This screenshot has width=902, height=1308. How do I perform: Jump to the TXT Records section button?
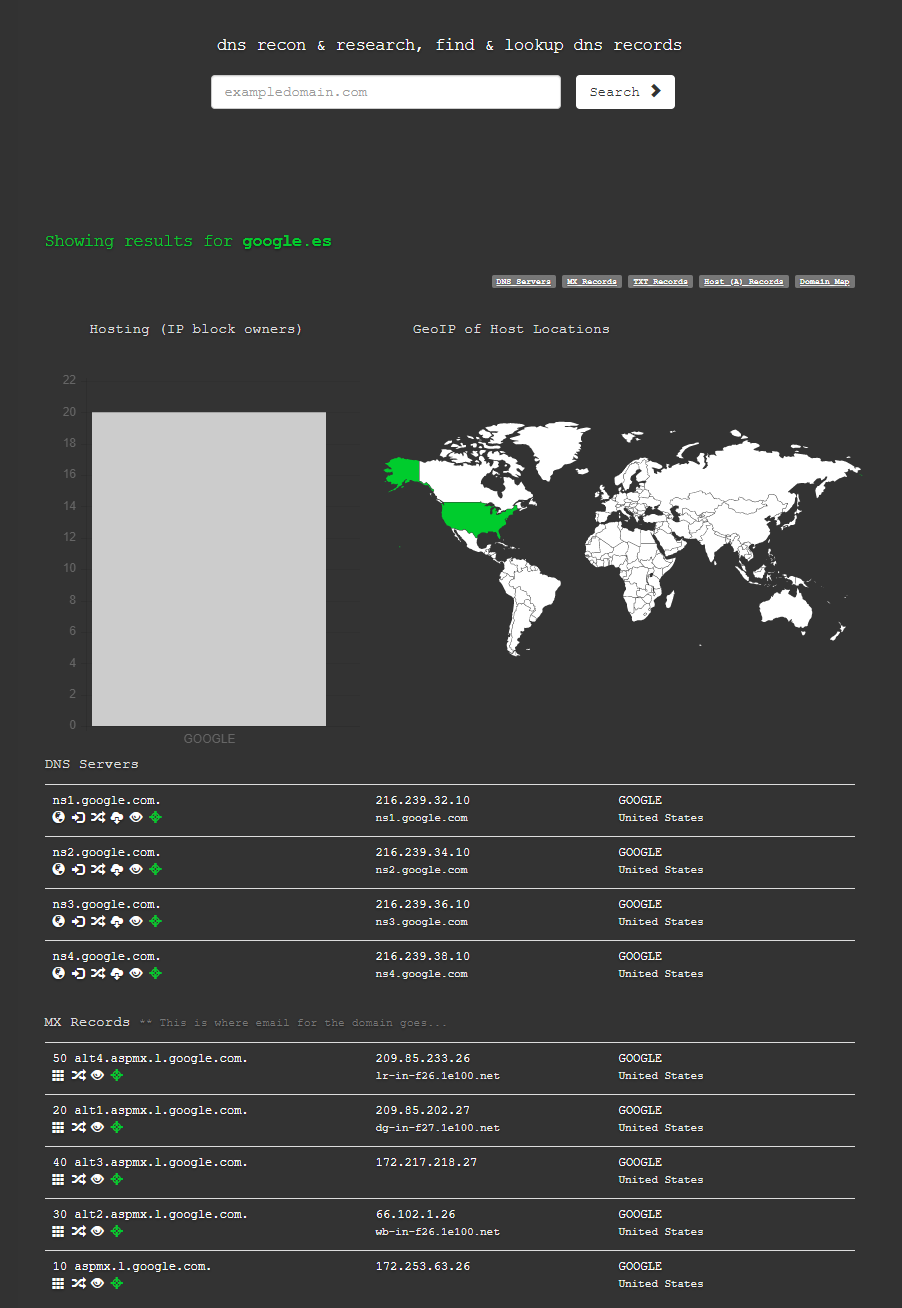click(660, 282)
